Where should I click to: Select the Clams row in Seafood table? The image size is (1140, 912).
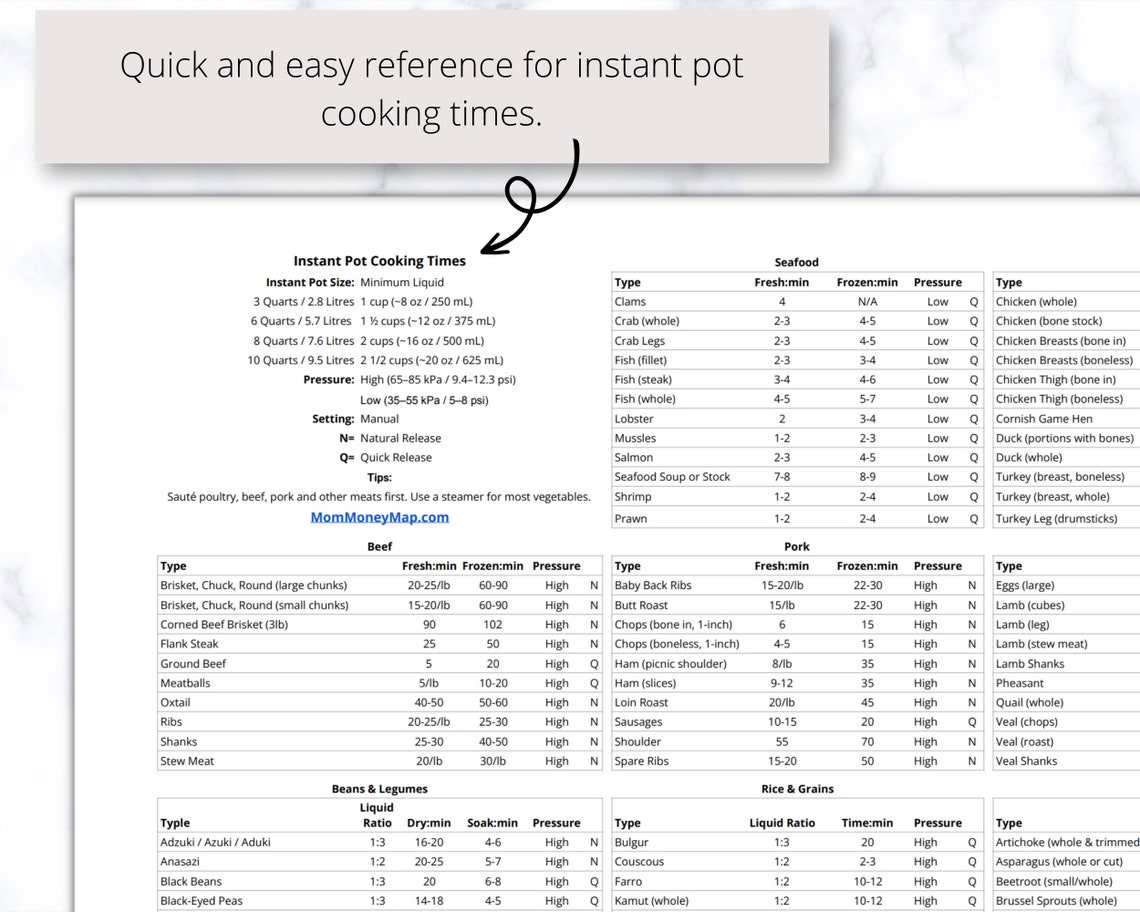632,301
